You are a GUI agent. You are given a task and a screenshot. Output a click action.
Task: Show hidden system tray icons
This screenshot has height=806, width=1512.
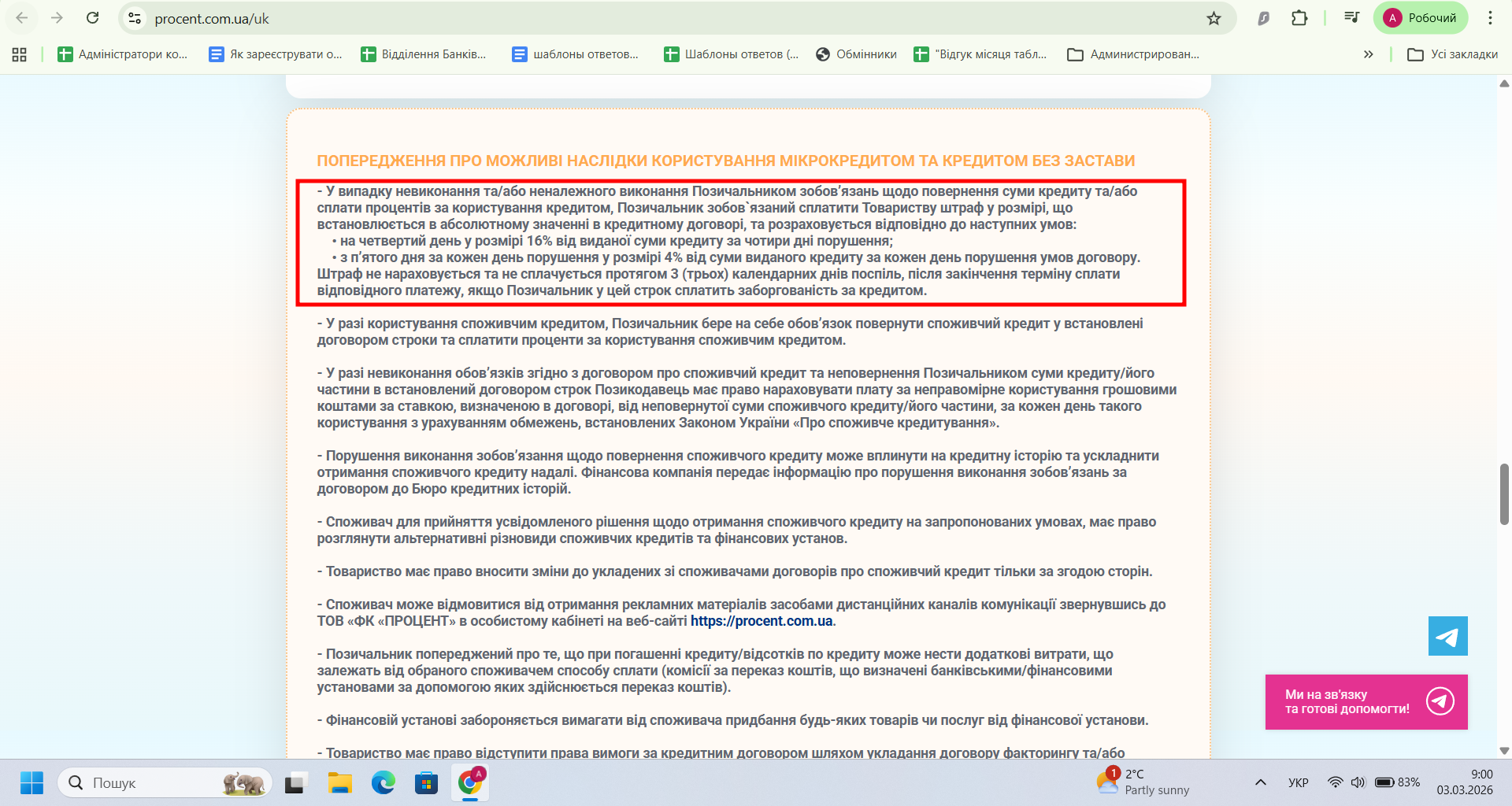pos(1261,782)
